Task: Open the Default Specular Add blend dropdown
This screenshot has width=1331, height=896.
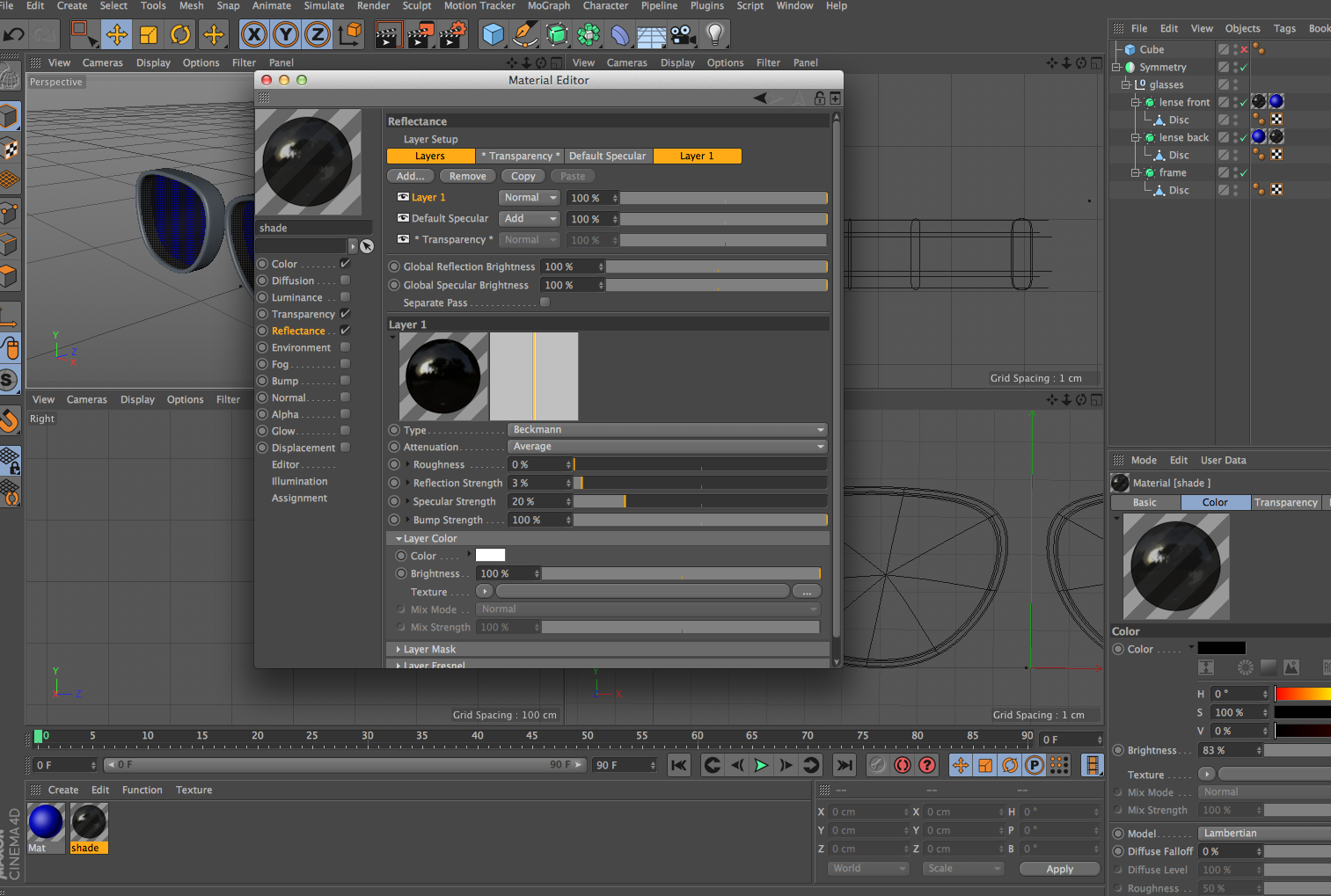Action: [529, 219]
